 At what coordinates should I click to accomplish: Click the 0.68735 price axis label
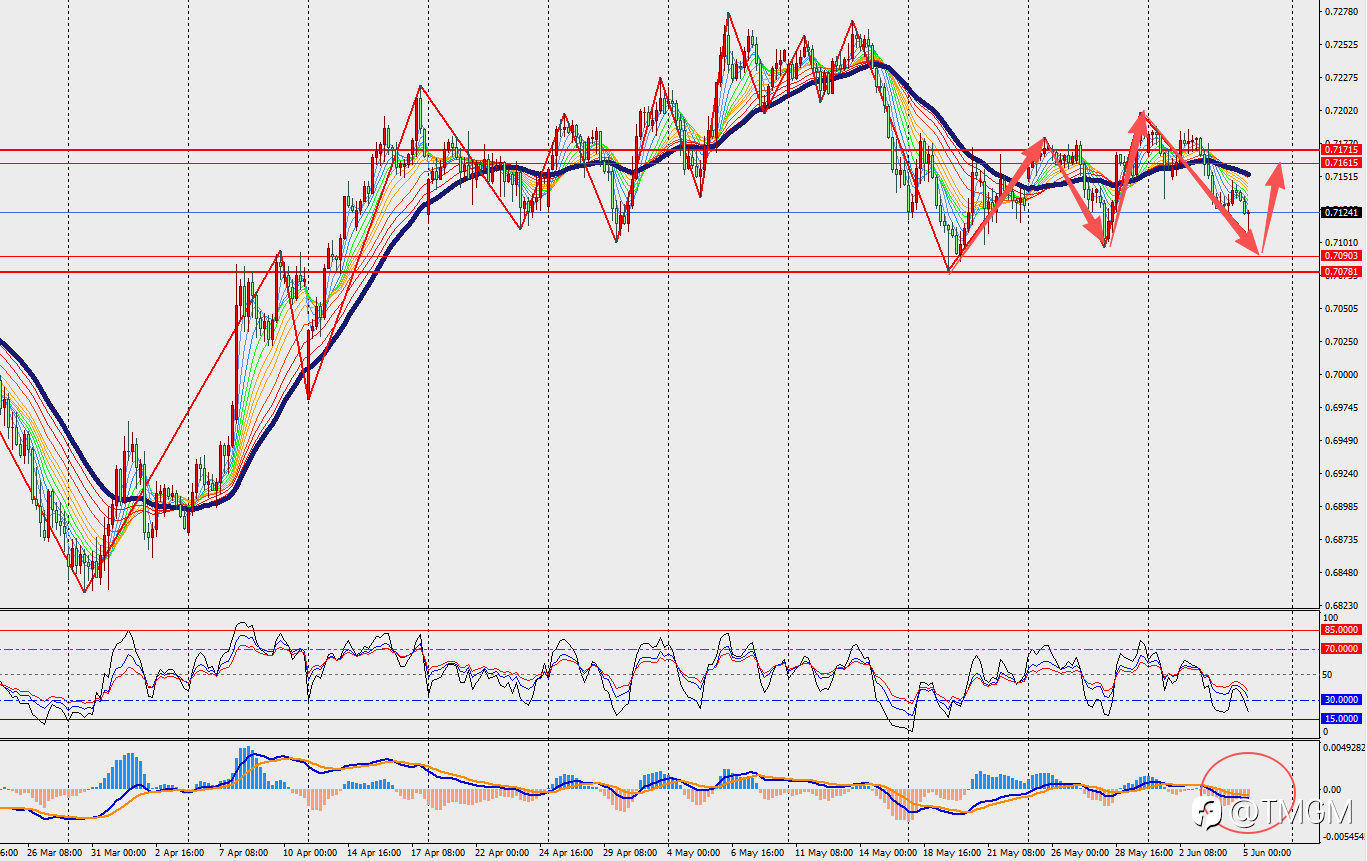[x=1340, y=540]
